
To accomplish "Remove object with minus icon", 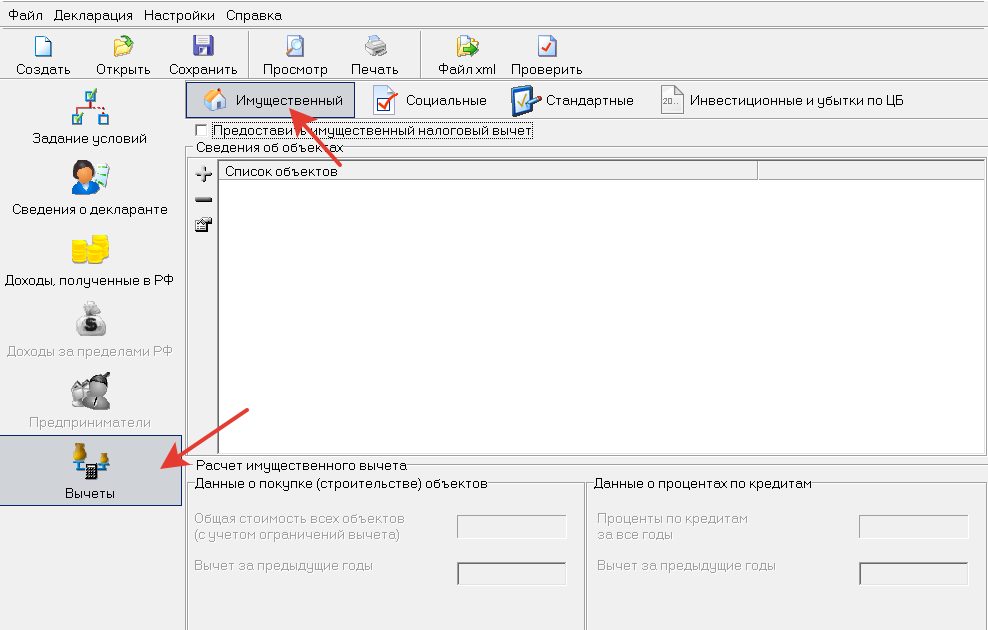I will click(203, 200).
